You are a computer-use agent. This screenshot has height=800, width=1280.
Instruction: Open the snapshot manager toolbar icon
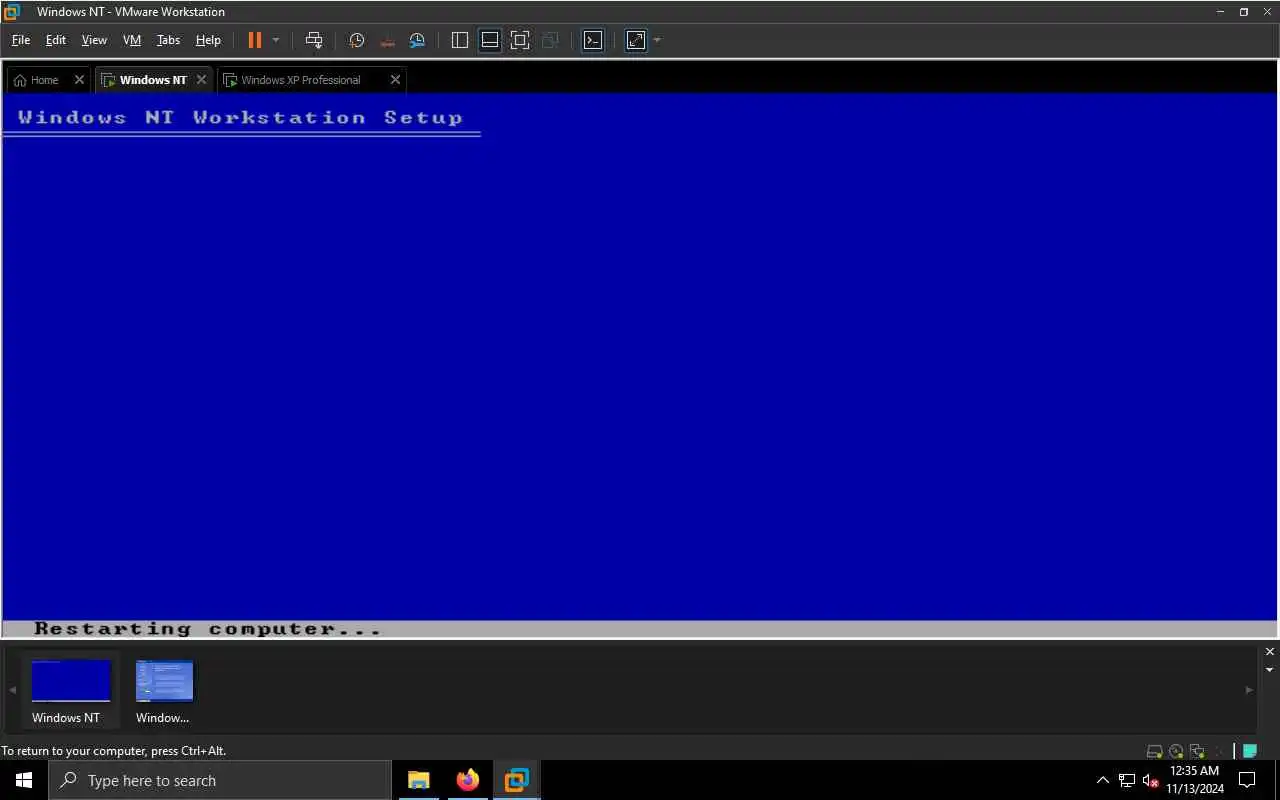[x=417, y=40]
